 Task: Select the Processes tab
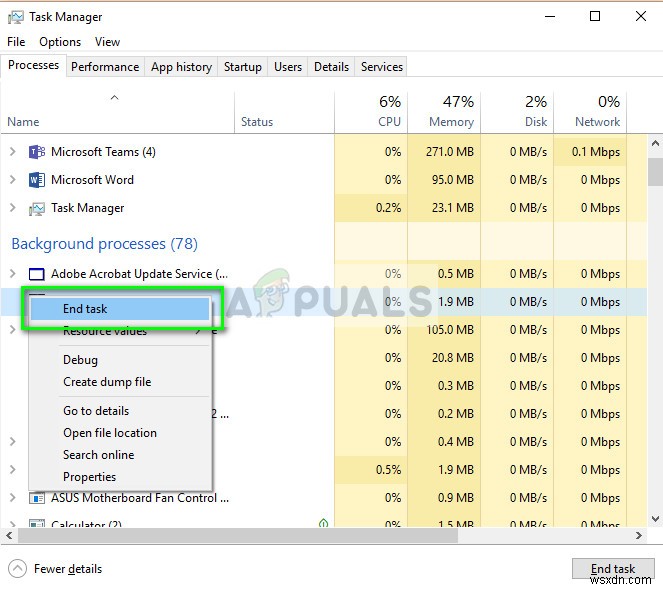pos(33,65)
